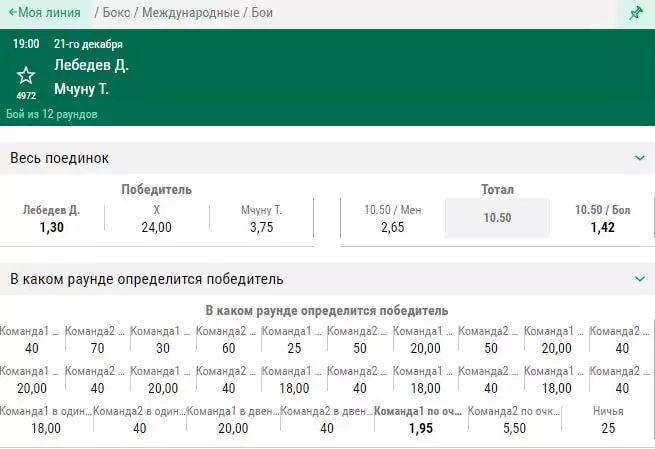Click the Победитель market heading
This screenshot has height=449, width=655.
157,190
